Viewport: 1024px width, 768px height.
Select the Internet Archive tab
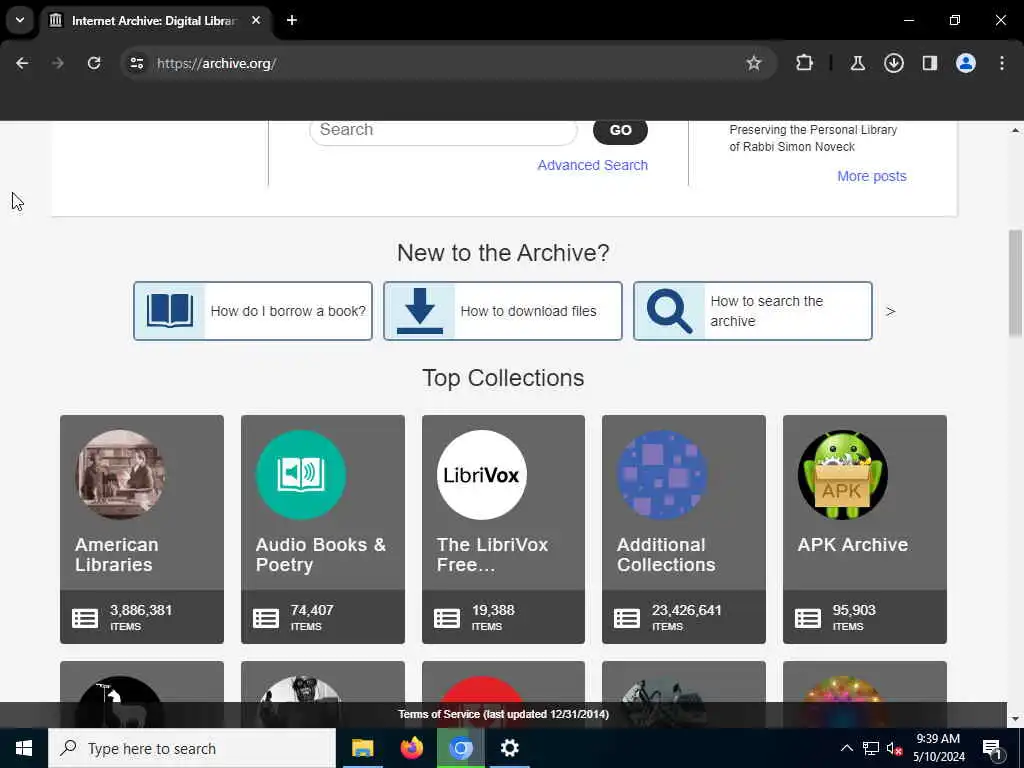tap(155, 20)
